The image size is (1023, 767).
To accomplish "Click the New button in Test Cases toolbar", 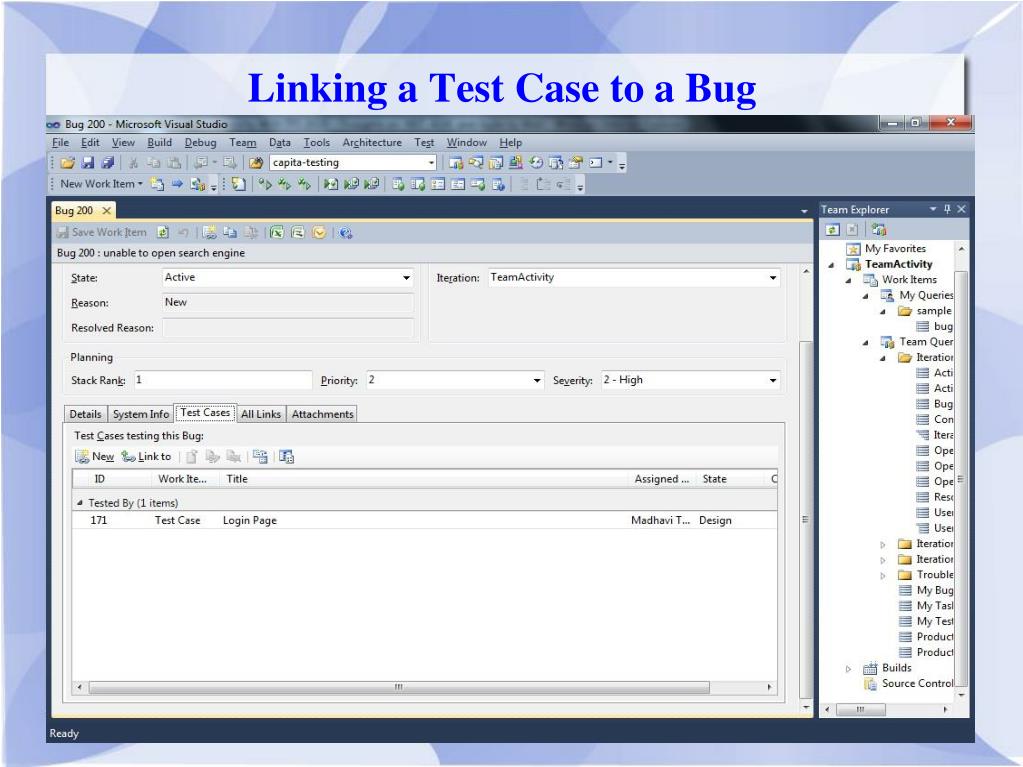I will [x=95, y=457].
